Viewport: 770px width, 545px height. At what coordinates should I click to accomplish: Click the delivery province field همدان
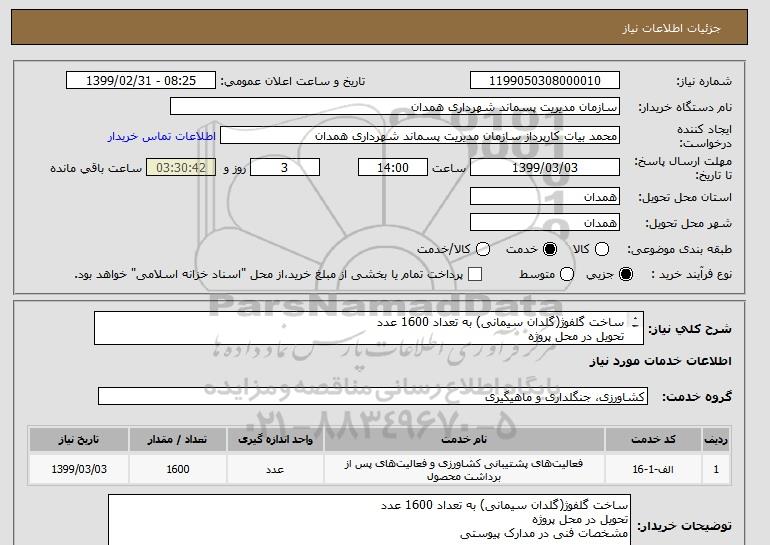tap(545, 196)
